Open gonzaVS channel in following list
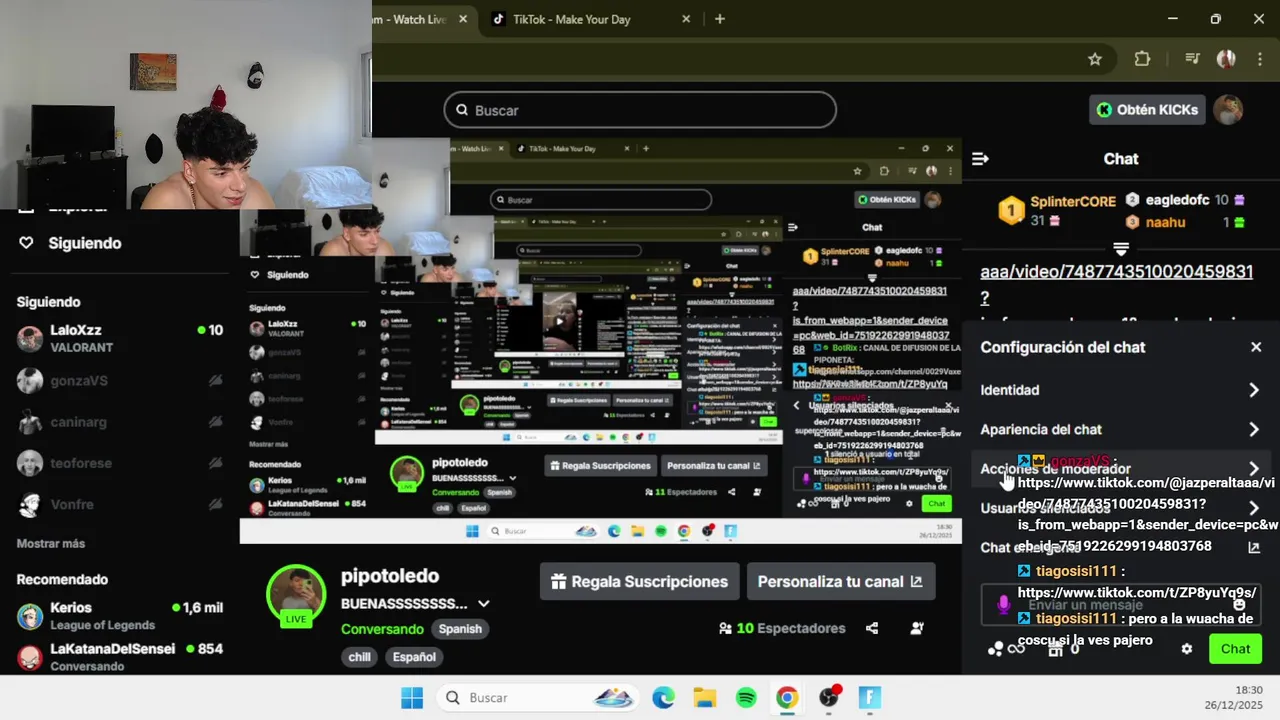The image size is (1280, 720). click(120, 381)
